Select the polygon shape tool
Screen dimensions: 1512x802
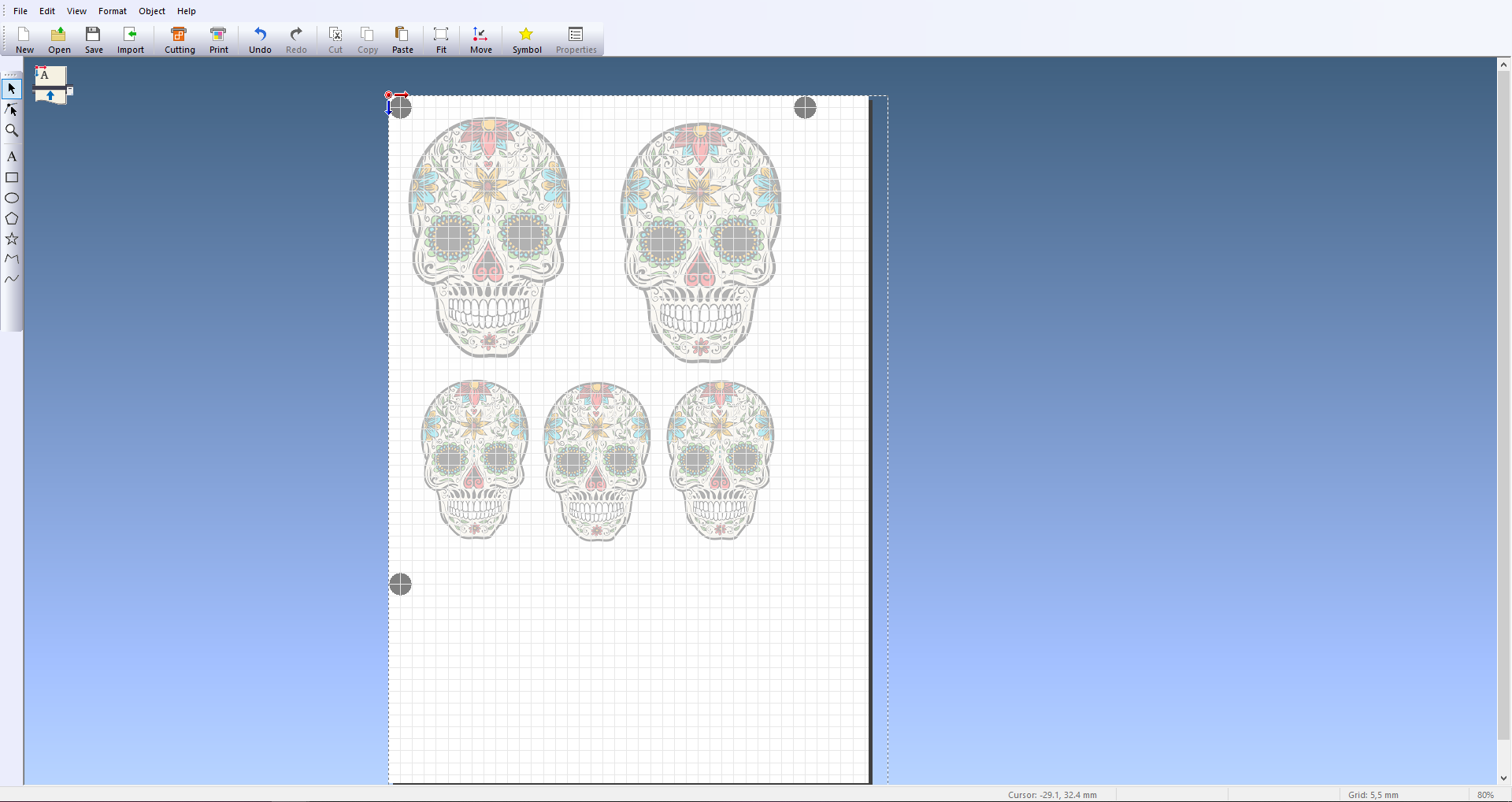tap(12, 219)
